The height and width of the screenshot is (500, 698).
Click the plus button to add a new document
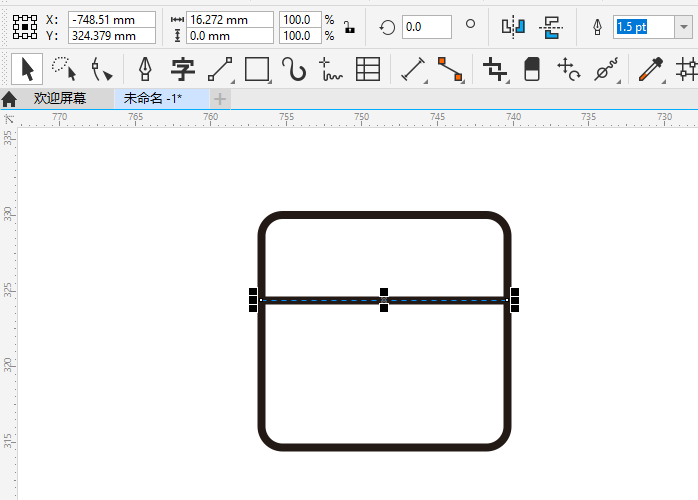[220, 99]
